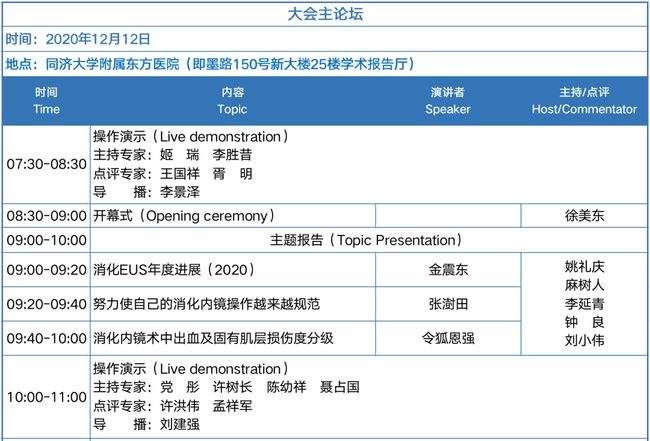Click the title 大会主论坛

tap(325, 14)
